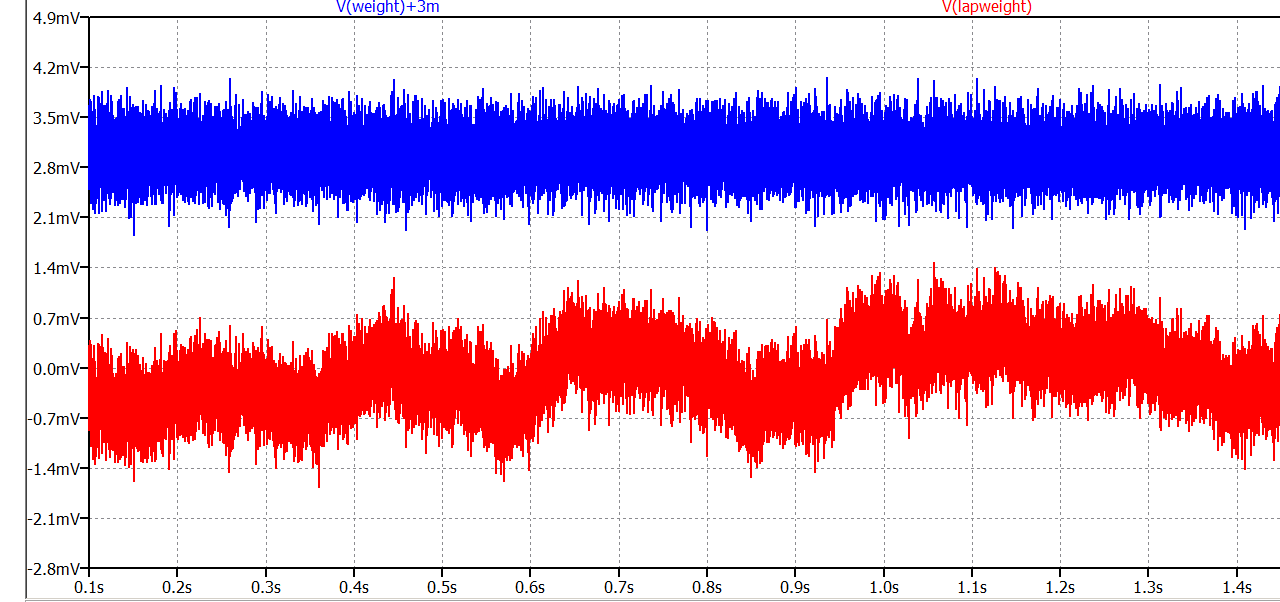This screenshot has height=602, width=1280.
Task: Click the 0.4s time axis label
Action: coord(354,586)
